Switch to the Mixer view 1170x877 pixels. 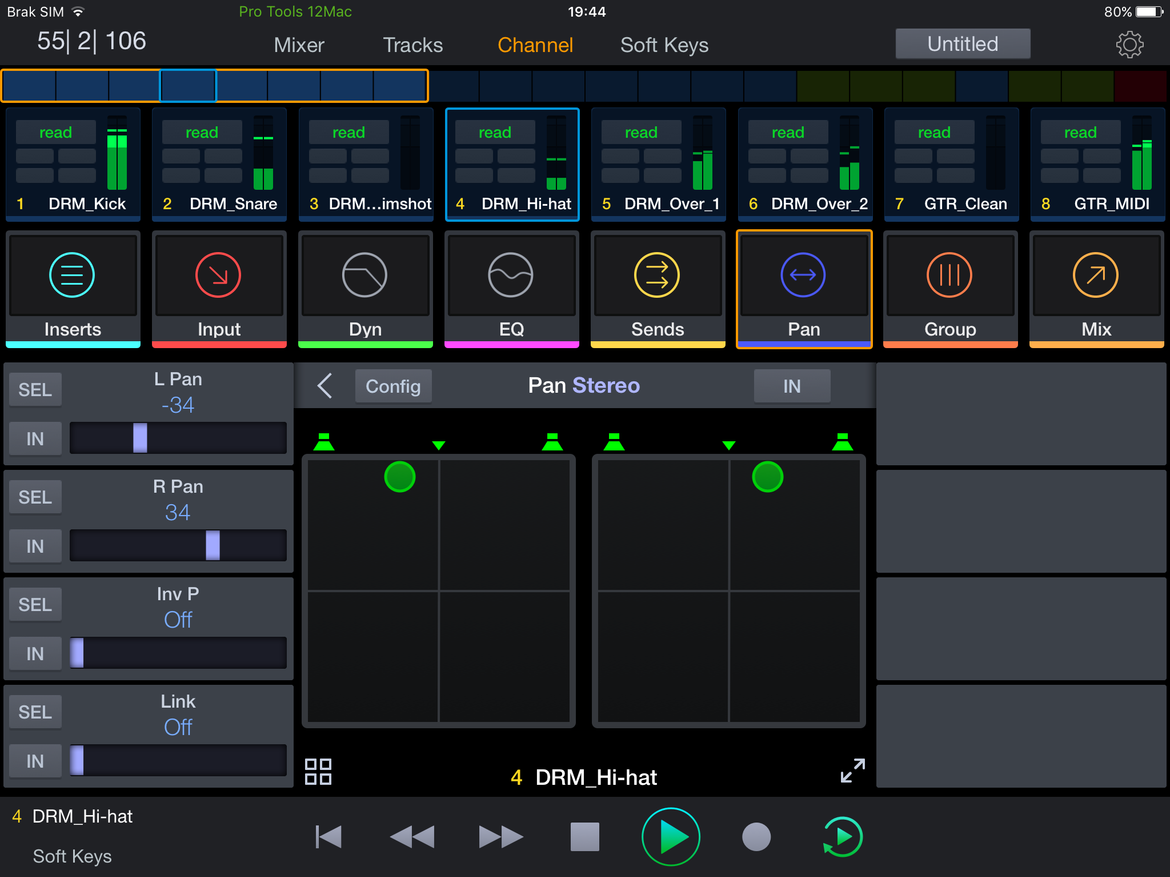[x=298, y=45]
